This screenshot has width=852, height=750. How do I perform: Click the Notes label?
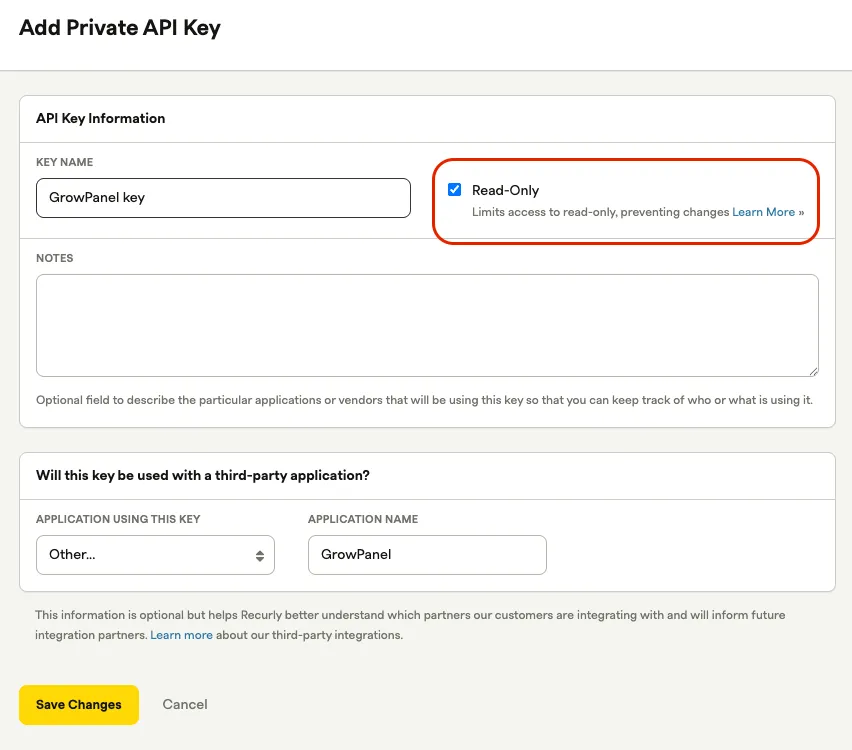[54, 258]
